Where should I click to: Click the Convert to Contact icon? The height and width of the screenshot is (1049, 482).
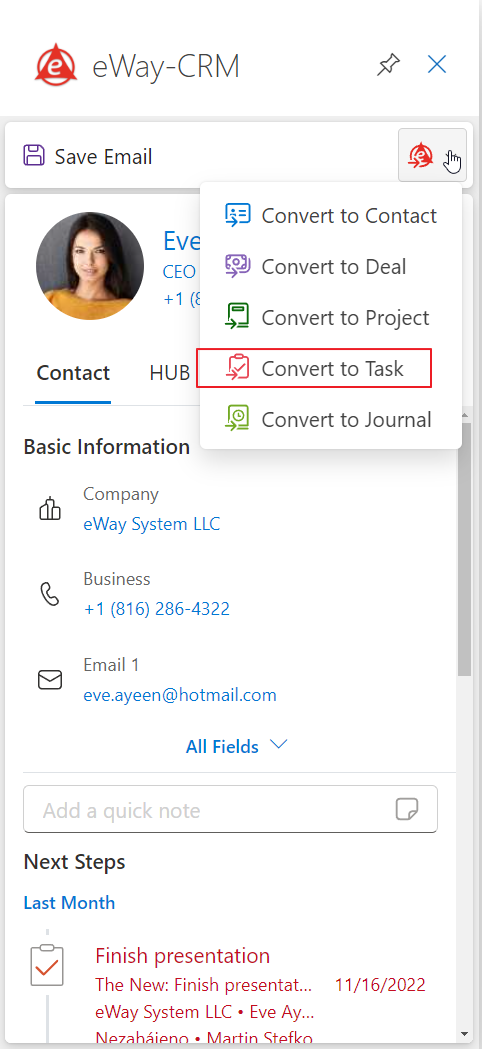238,215
